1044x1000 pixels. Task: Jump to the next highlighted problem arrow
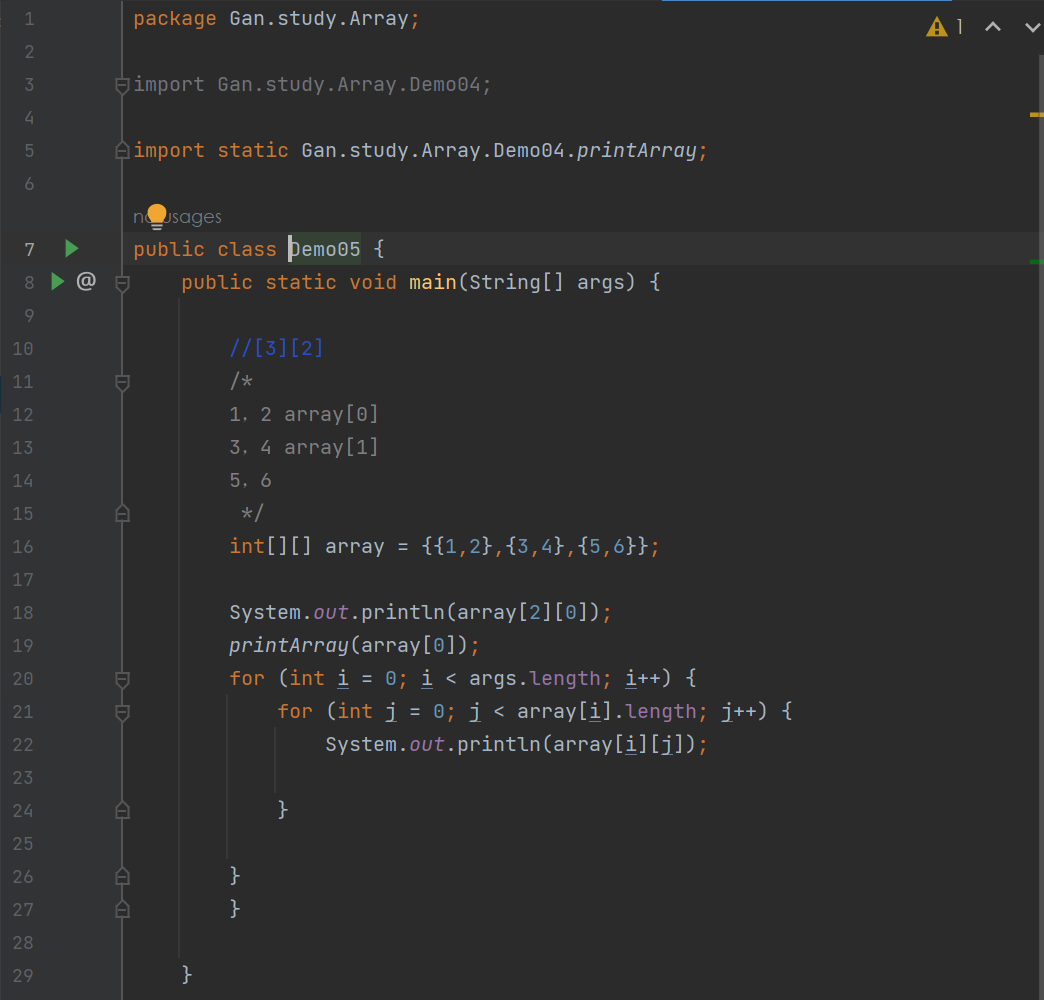coord(1032,27)
